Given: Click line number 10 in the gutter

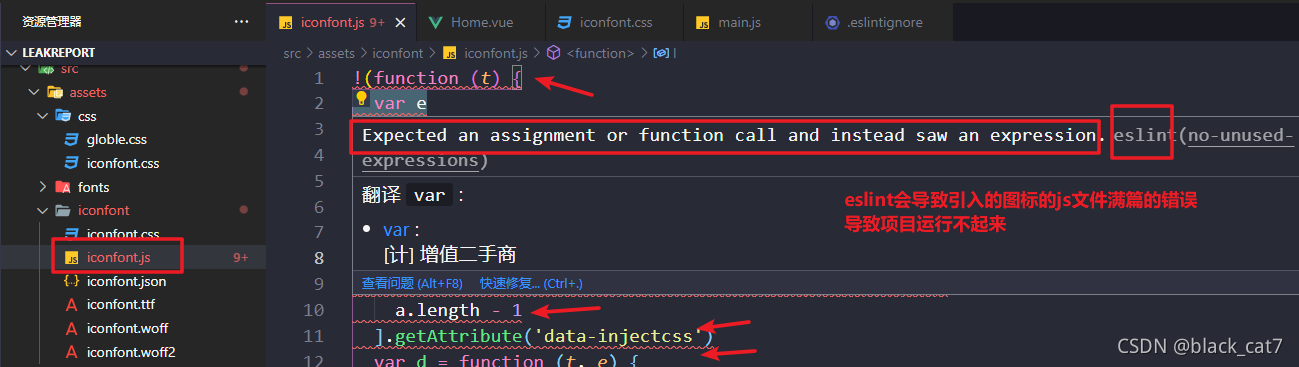Looking at the screenshot, I should [313, 311].
